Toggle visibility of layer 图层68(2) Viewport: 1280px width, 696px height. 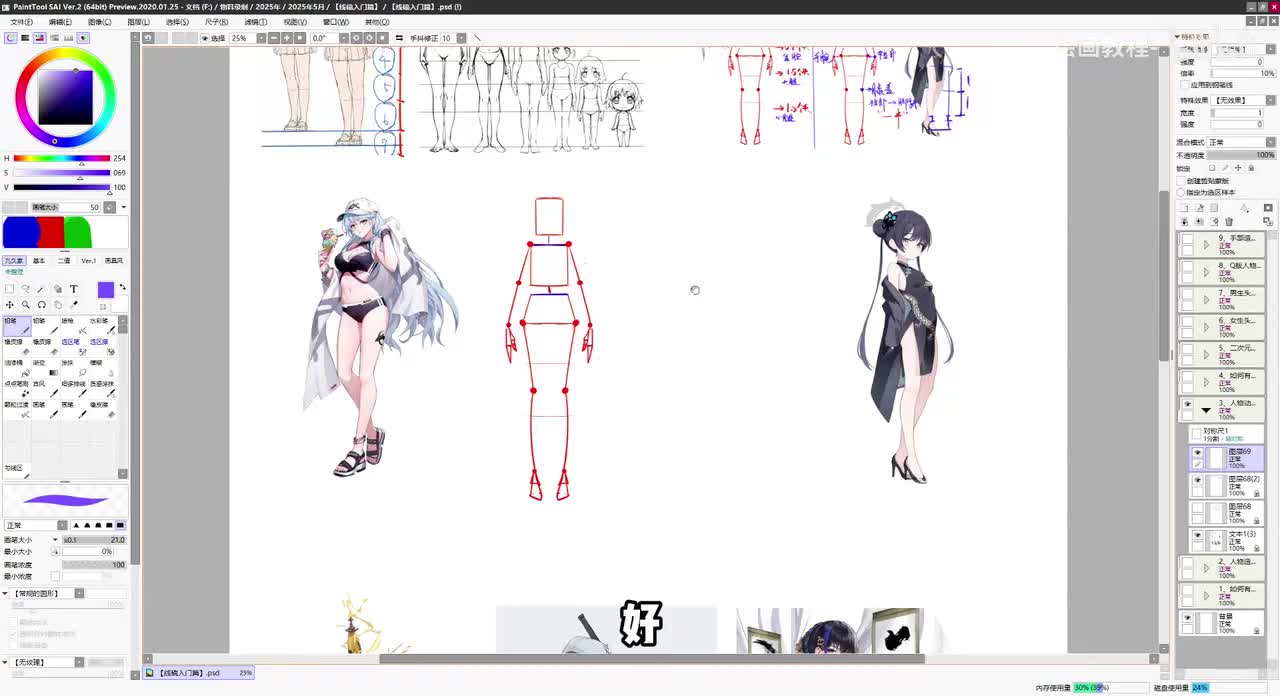[x=1197, y=481]
